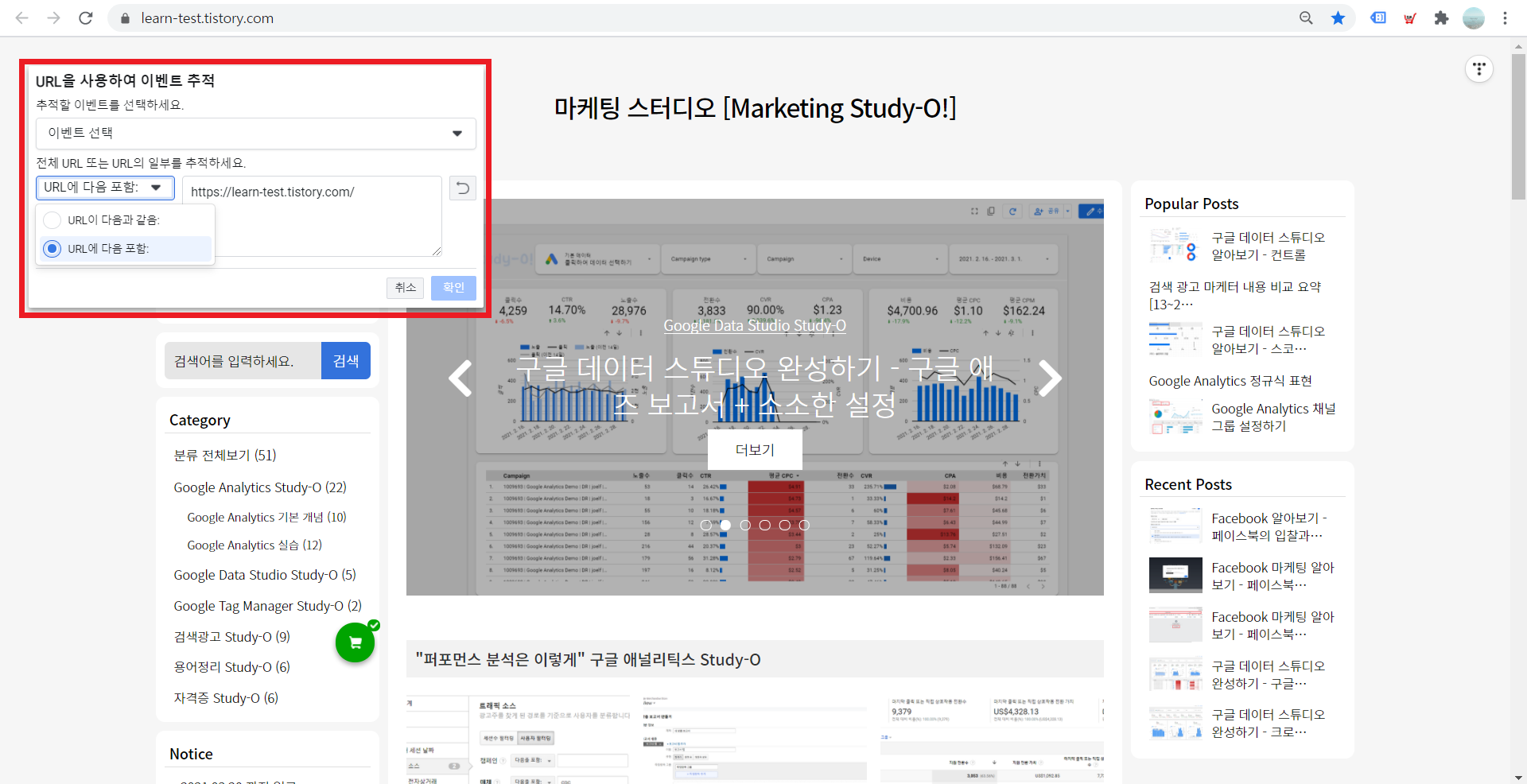Open '검색 광고 마케터 내용 비교 요약' post
This screenshot has width=1527, height=784.
click(x=1235, y=296)
